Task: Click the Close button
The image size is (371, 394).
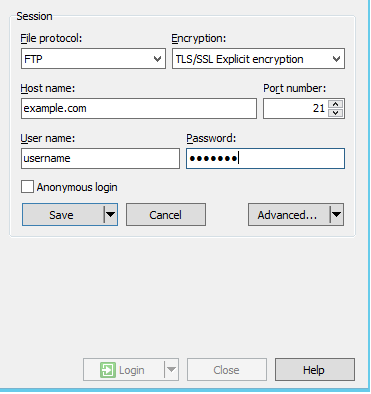Action: (227, 370)
